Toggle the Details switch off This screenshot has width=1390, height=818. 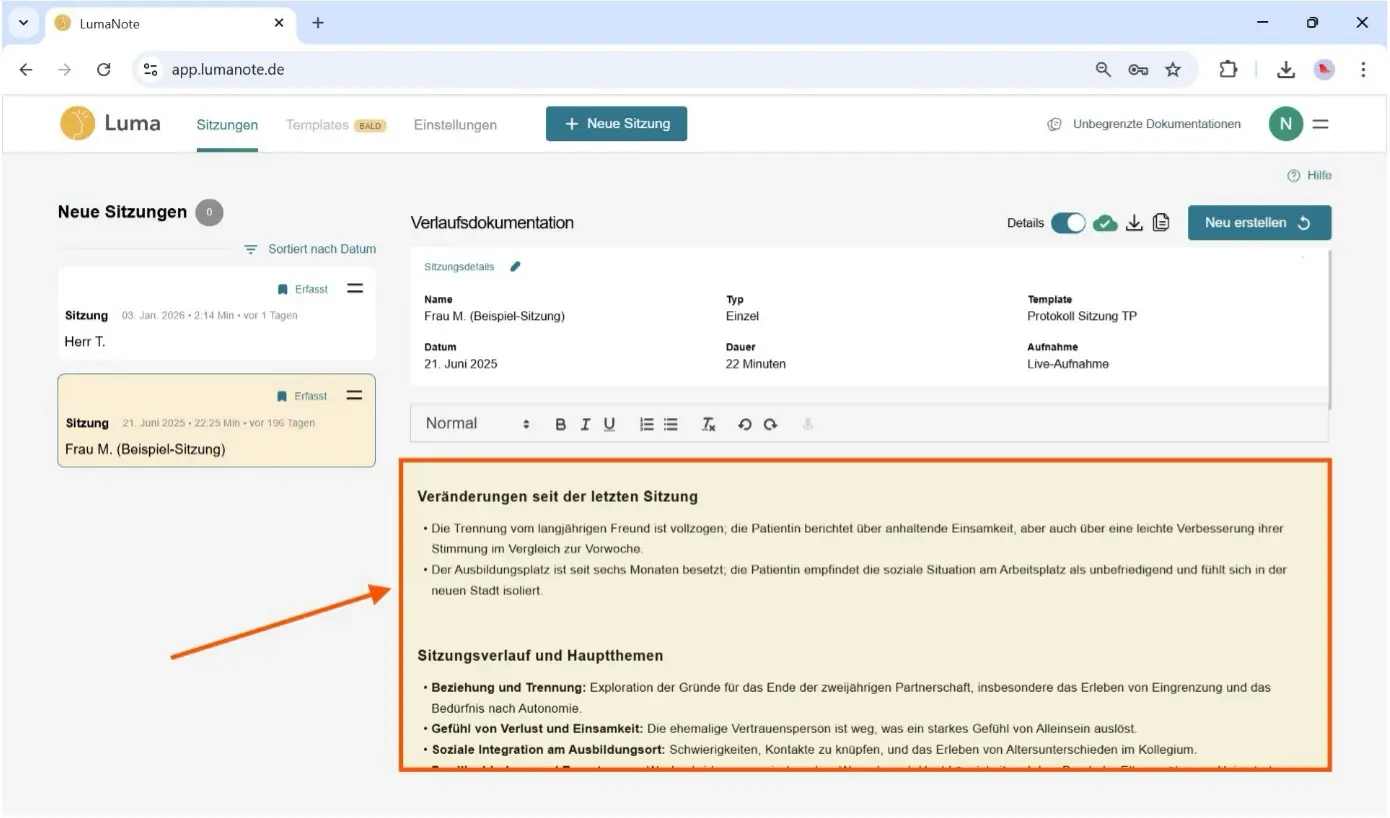pos(1068,223)
